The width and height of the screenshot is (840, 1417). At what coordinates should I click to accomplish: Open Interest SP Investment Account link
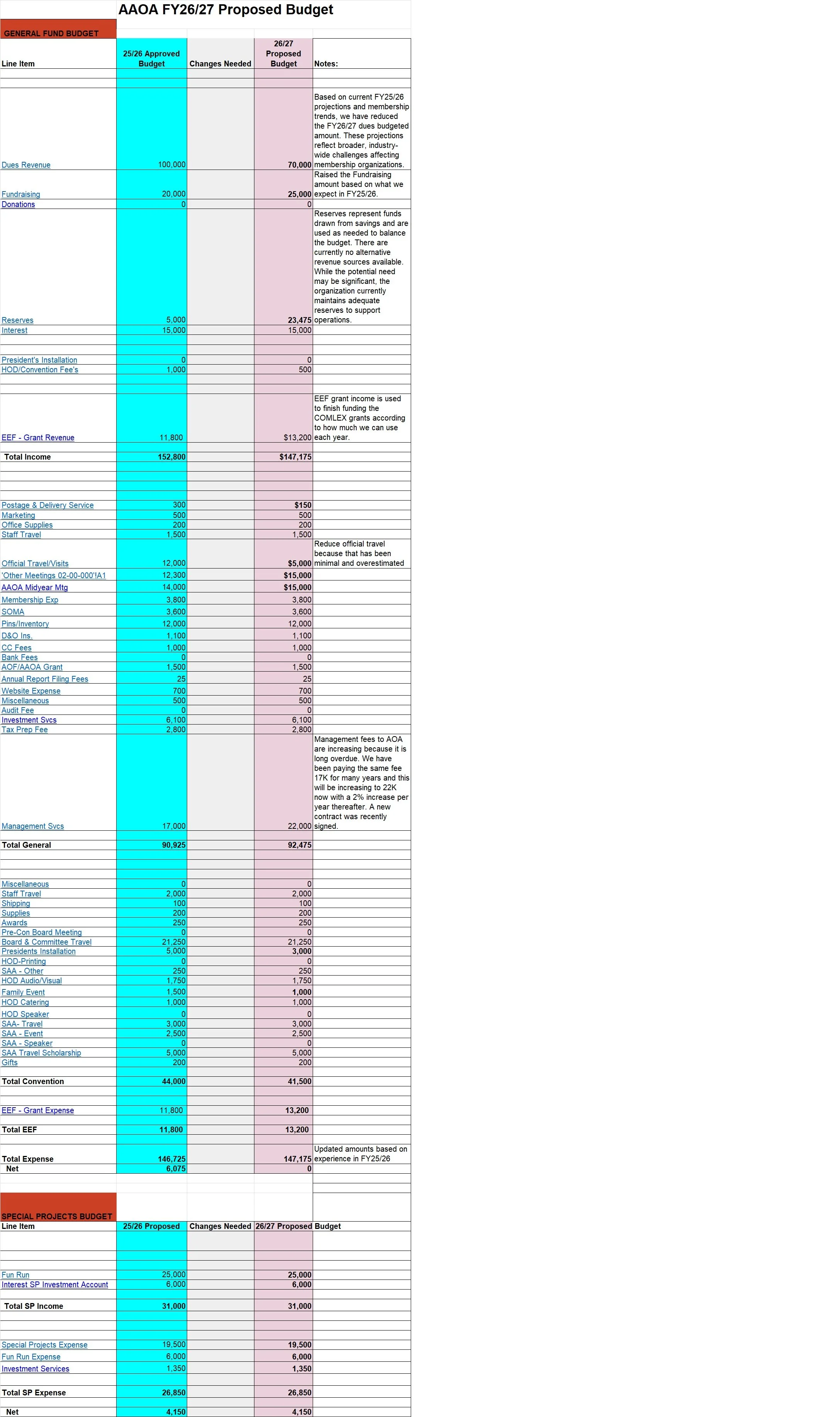click(x=55, y=1285)
